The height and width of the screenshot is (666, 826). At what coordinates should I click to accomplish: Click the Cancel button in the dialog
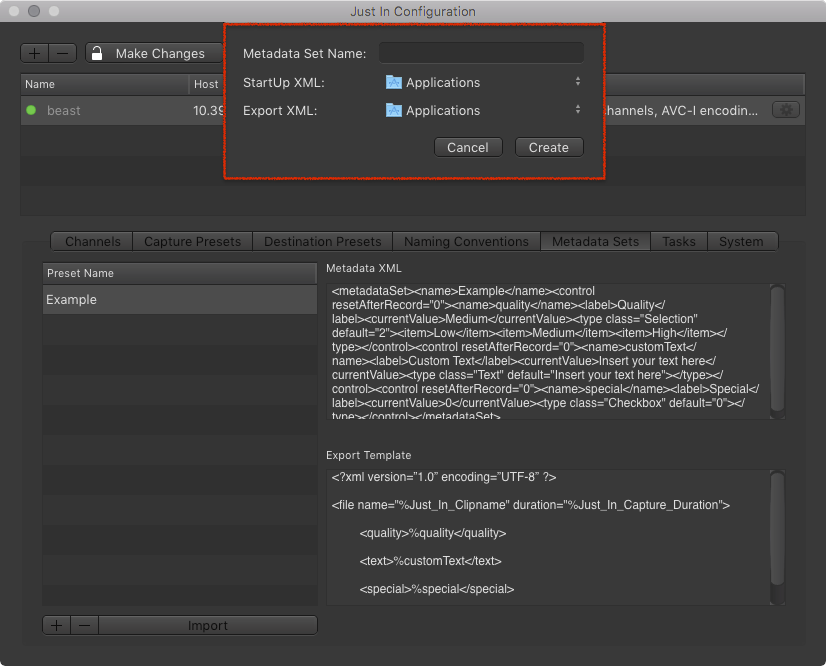(x=468, y=147)
